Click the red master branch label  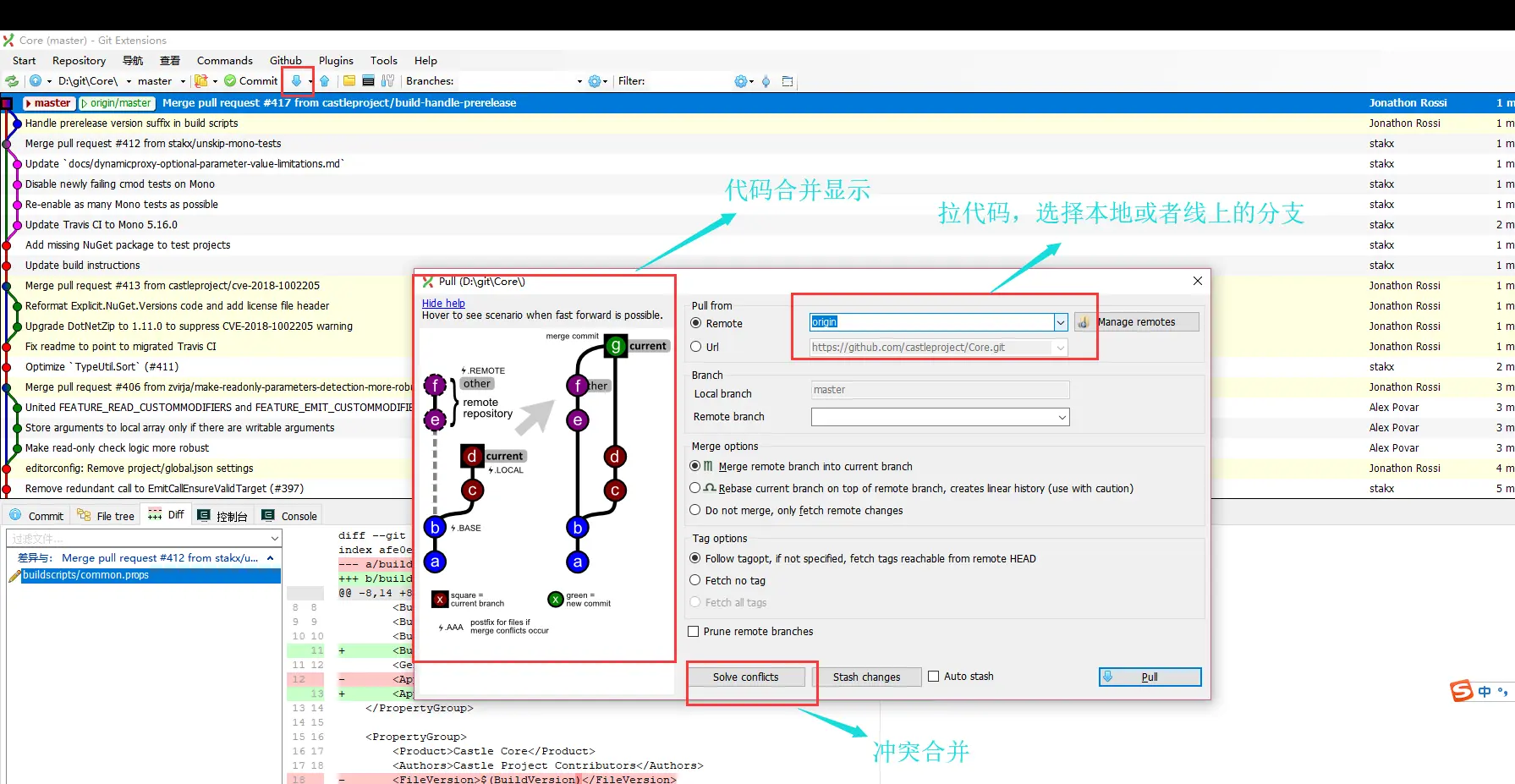click(48, 103)
